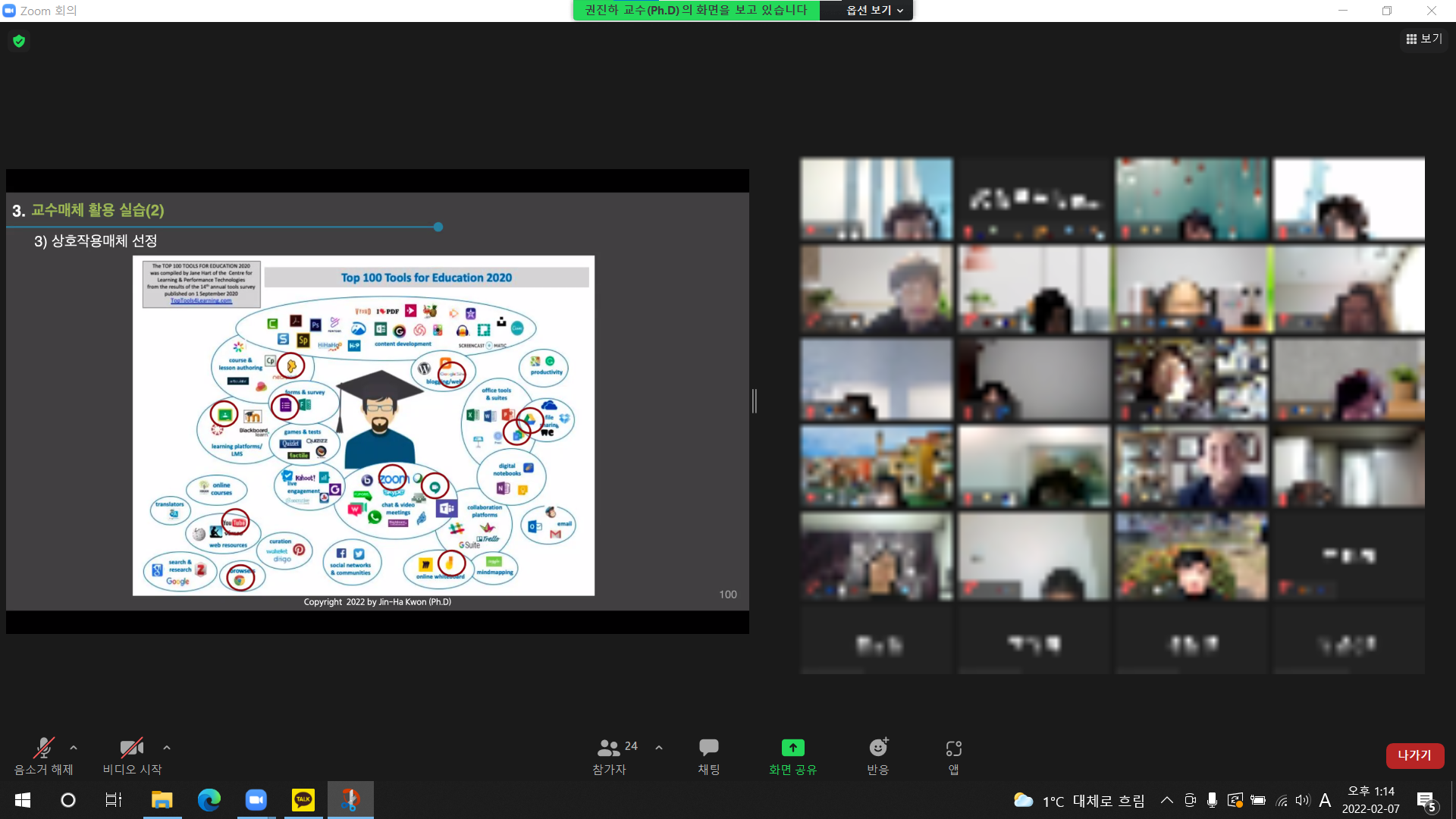The height and width of the screenshot is (819, 1456).
Task: Open the Windows Start menu
Action: coord(23,800)
